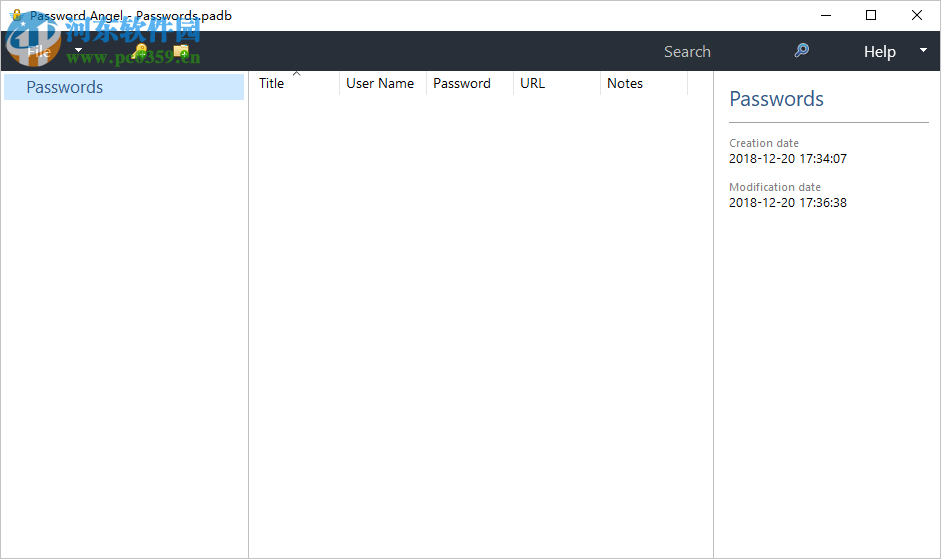This screenshot has height=559, width=941.
Task: Click modification date value 2018-12-20 17:36:38
Action: click(787, 202)
